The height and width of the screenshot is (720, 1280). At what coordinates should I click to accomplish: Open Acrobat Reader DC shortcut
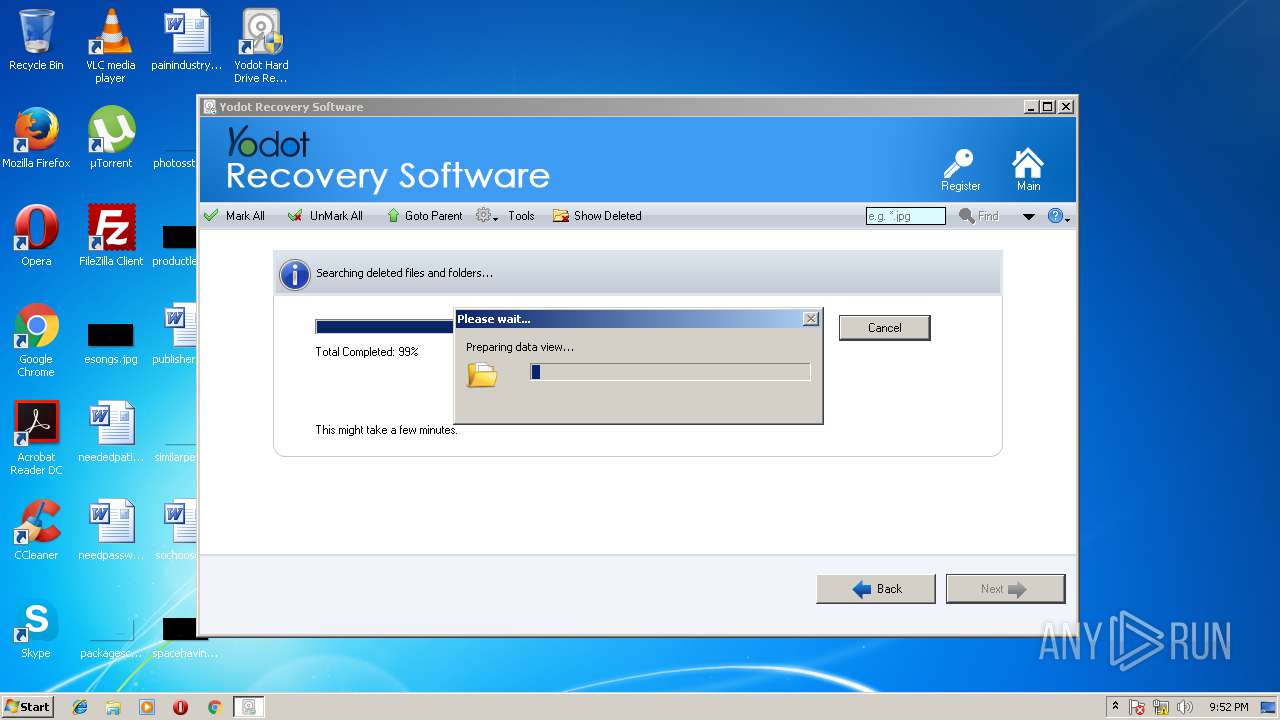click(36, 438)
